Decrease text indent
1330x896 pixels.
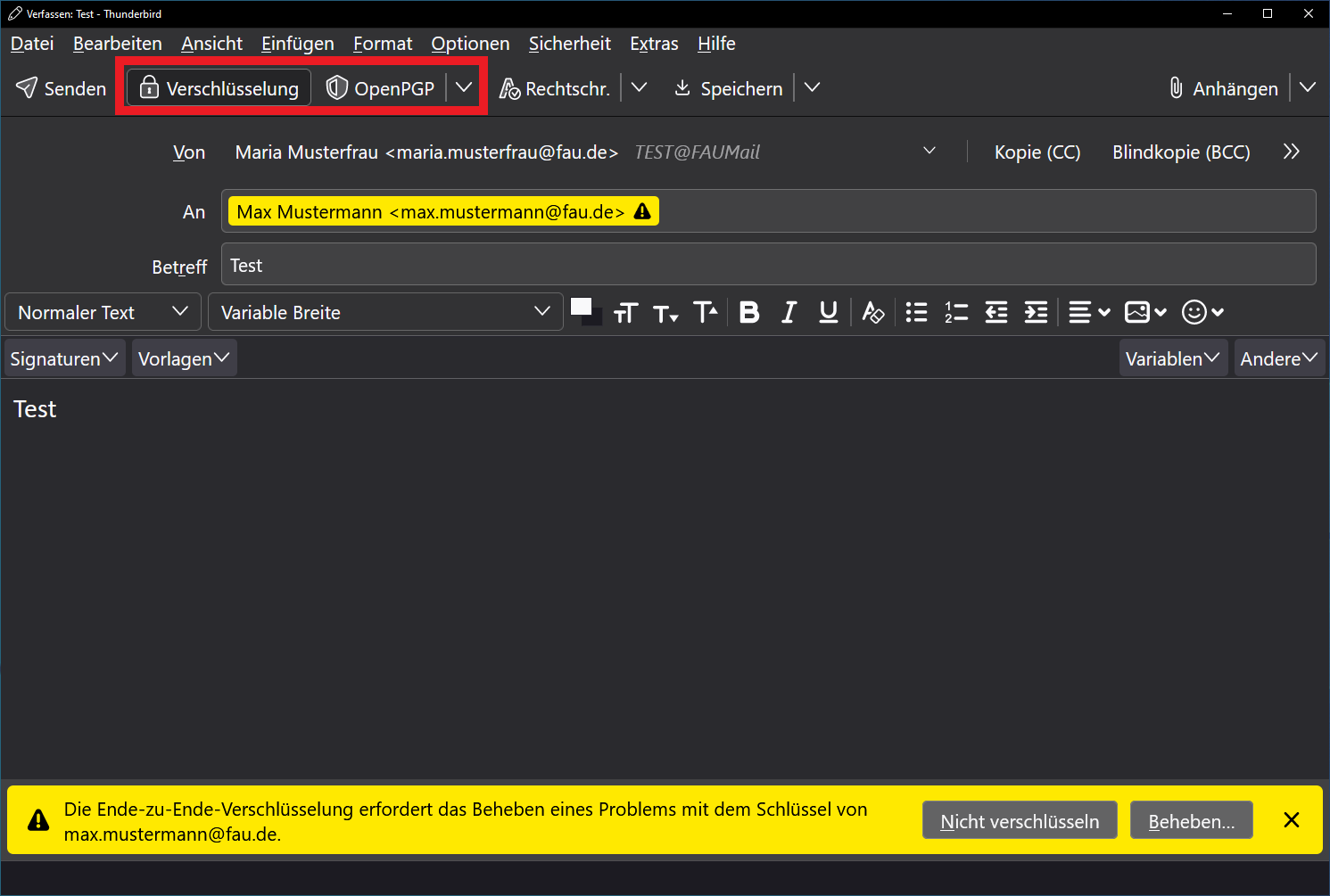pyautogui.click(x=995, y=312)
